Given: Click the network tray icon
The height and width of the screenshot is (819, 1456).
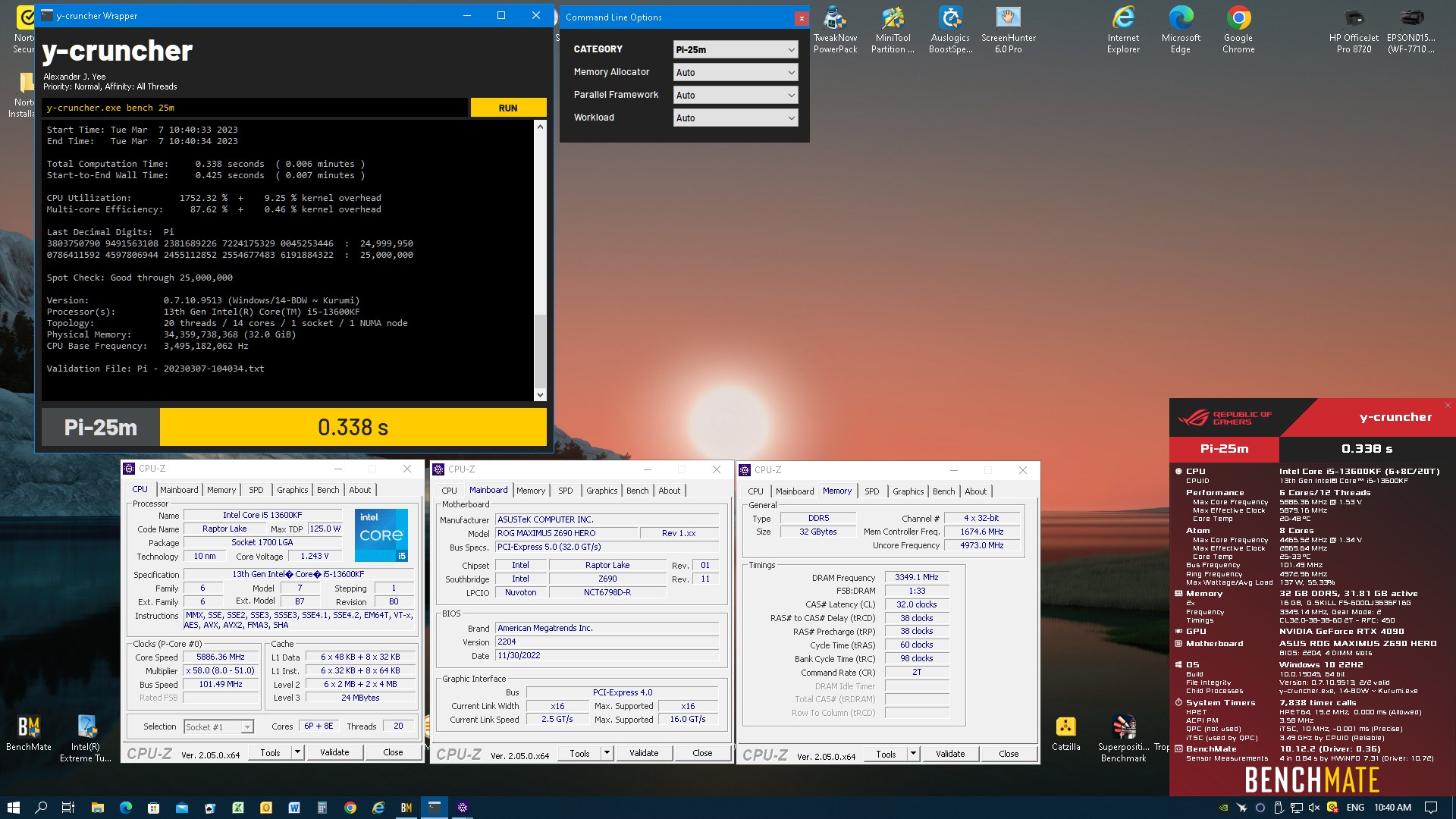Looking at the screenshot, I should [x=1296, y=808].
